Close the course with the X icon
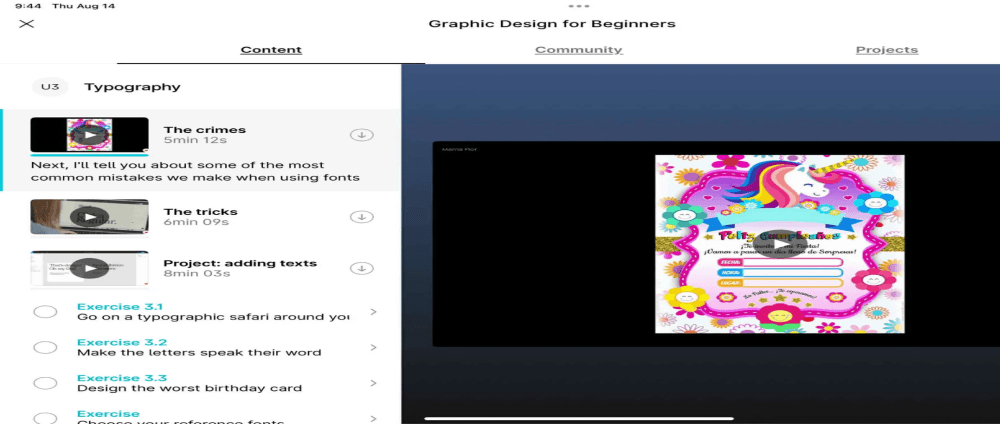 point(26,24)
